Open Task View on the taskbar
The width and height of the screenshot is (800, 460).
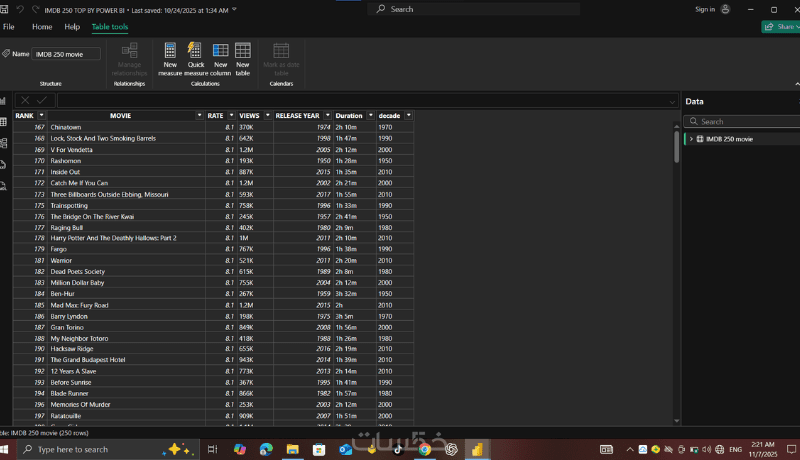212,449
